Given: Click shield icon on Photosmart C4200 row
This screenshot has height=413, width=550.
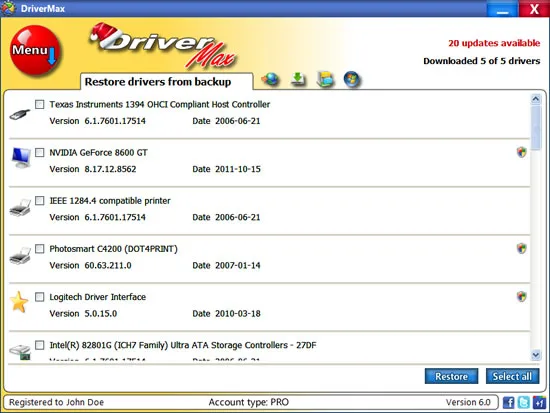Looking at the screenshot, I should pyautogui.click(x=522, y=248).
